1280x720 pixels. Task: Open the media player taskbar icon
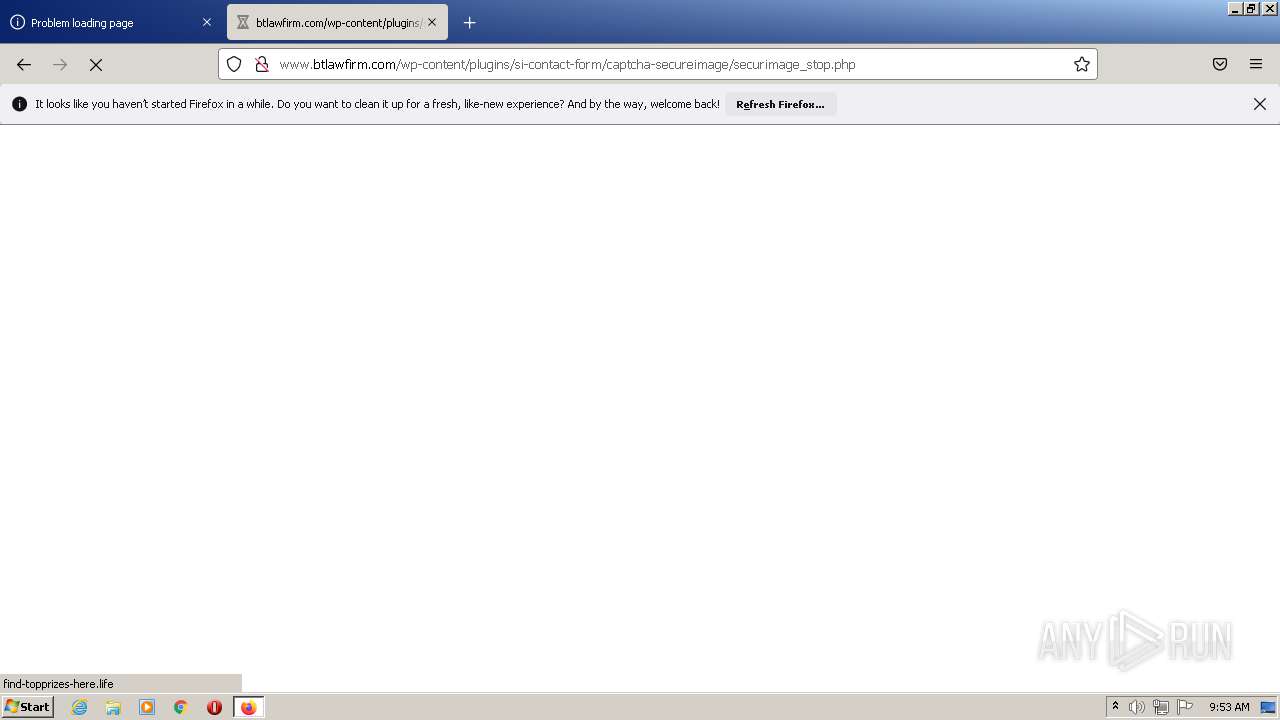147,707
